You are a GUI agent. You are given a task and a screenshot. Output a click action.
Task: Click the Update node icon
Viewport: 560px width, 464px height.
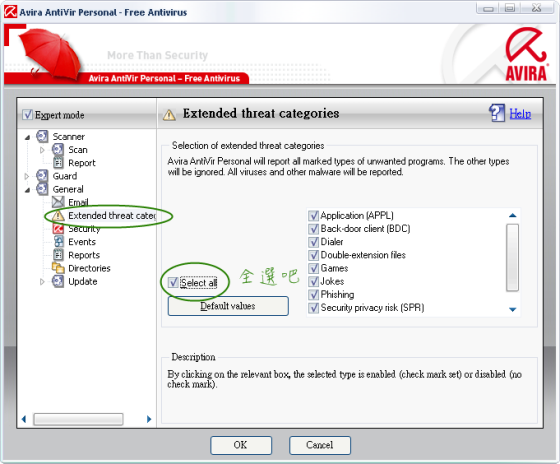point(58,281)
